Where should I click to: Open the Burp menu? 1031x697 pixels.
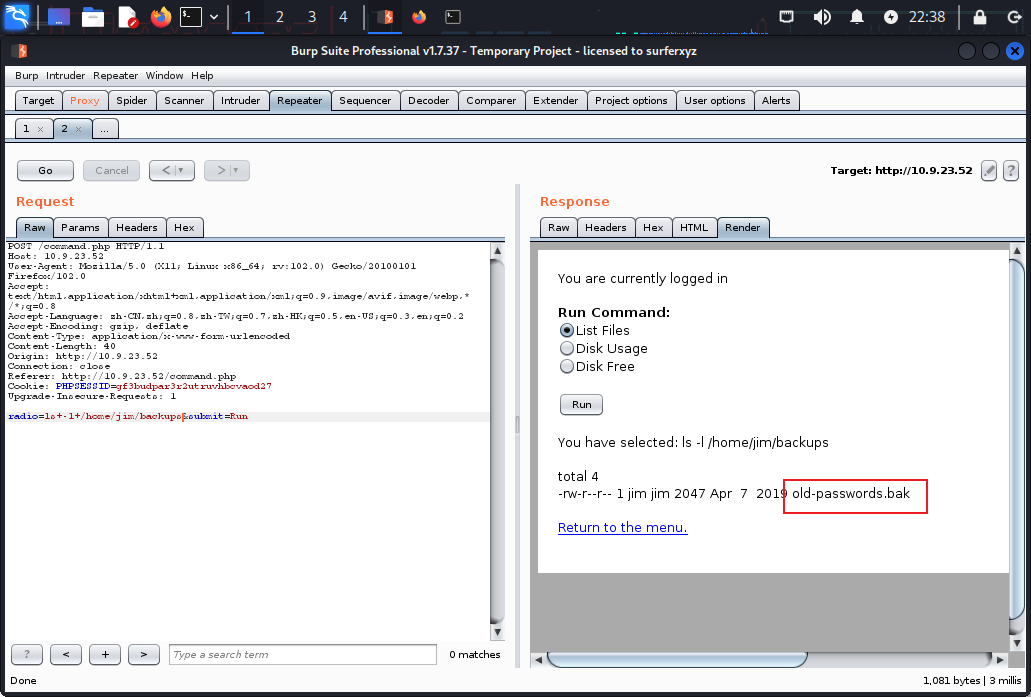pyautogui.click(x=27, y=76)
